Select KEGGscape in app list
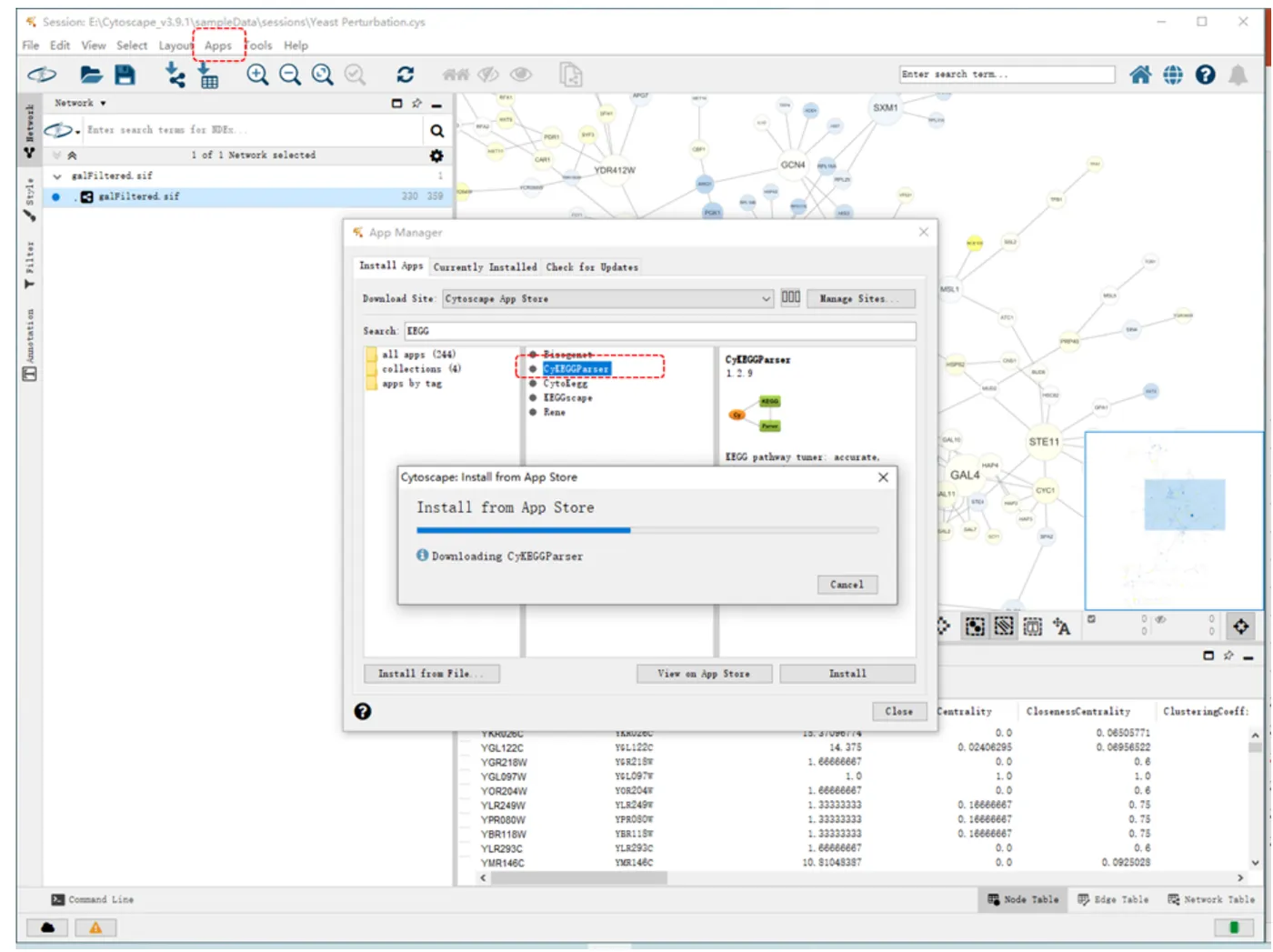 click(x=567, y=398)
